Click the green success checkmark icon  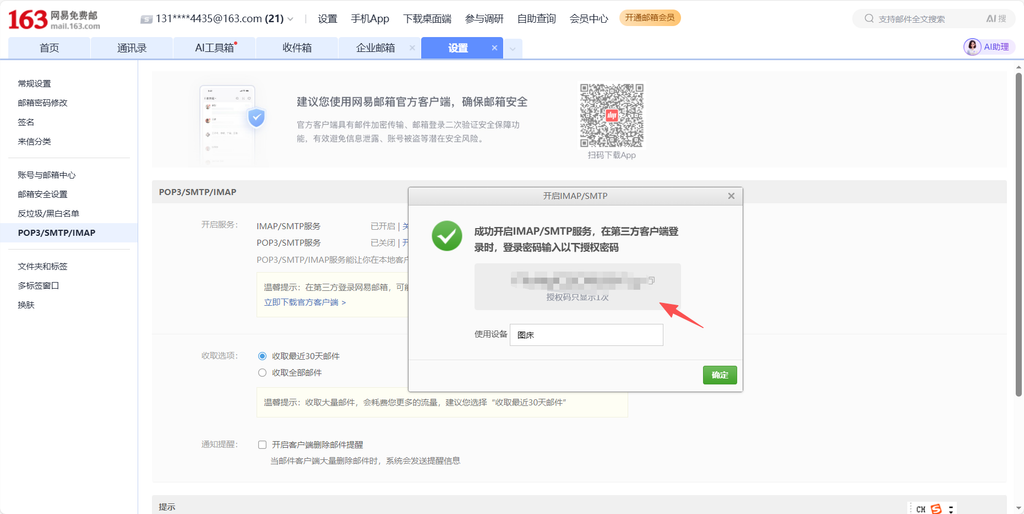click(447, 236)
